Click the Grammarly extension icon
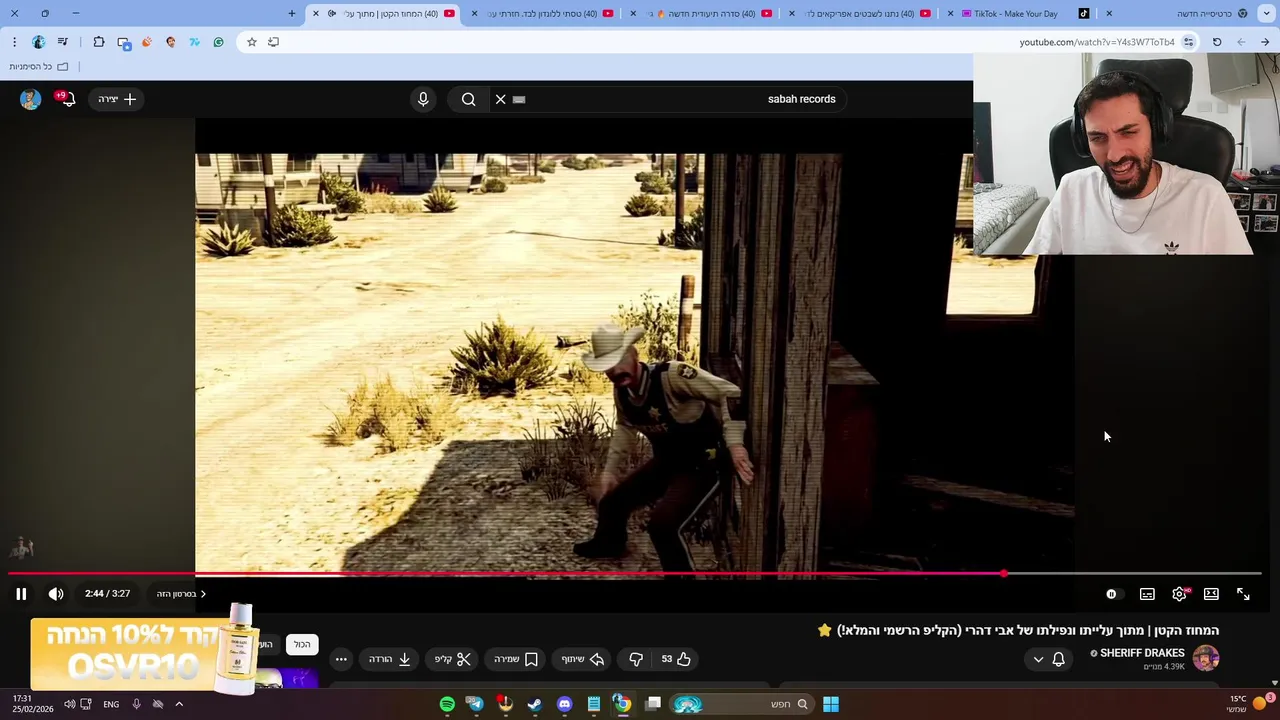Image resolution: width=1280 pixels, height=720 pixels. pyautogui.click(x=218, y=42)
